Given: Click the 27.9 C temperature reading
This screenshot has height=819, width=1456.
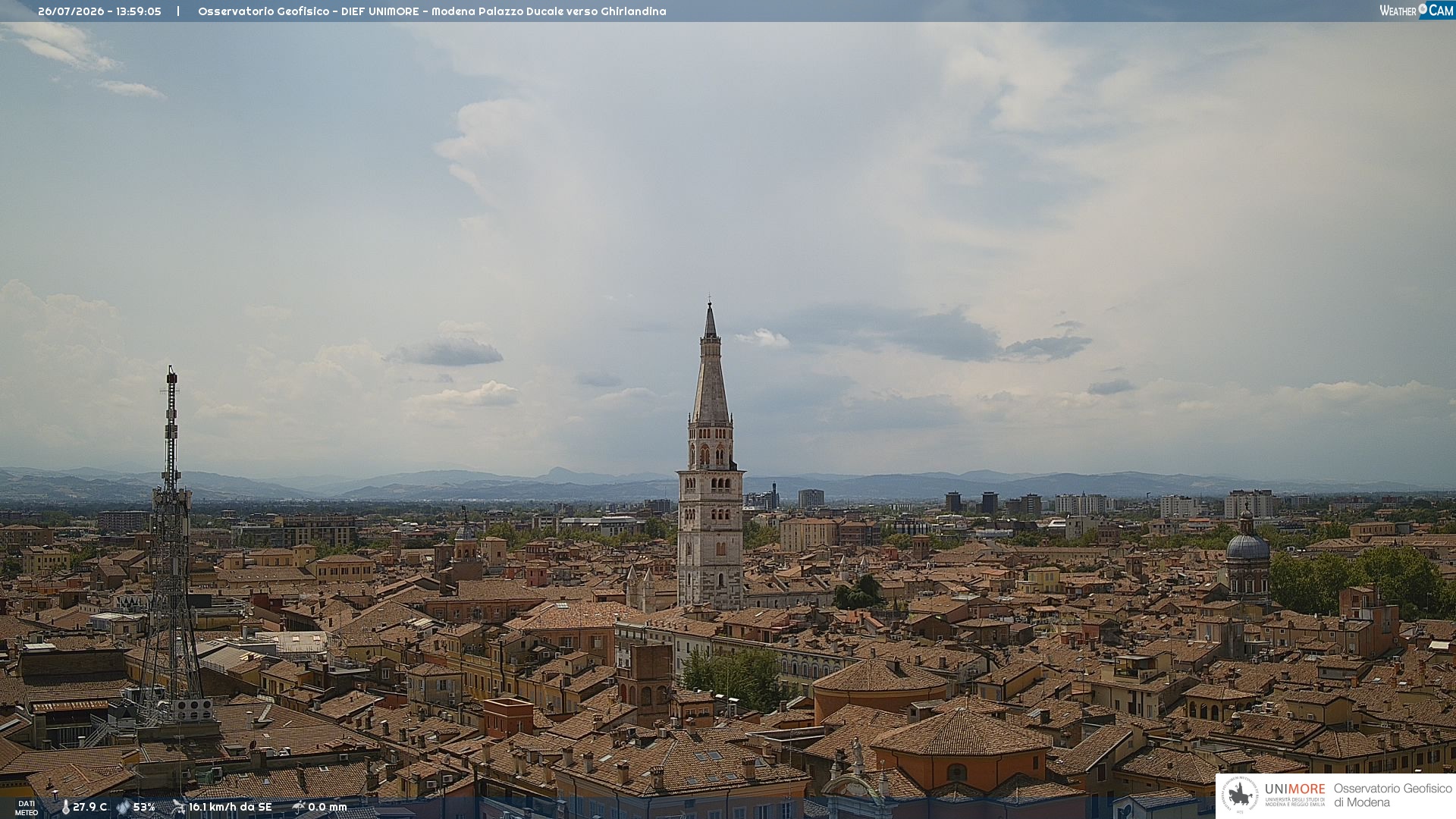Looking at the screenshot, I should tap(90, 807).
